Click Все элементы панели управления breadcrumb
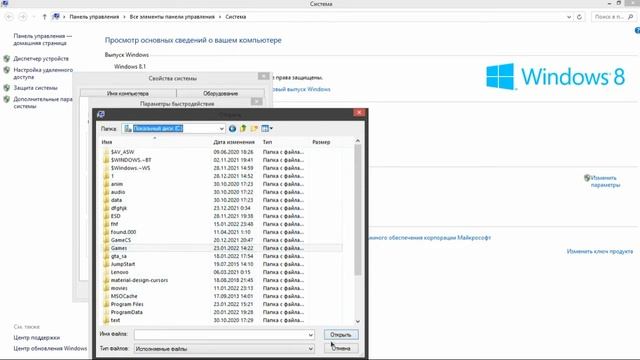 [172, 17]
